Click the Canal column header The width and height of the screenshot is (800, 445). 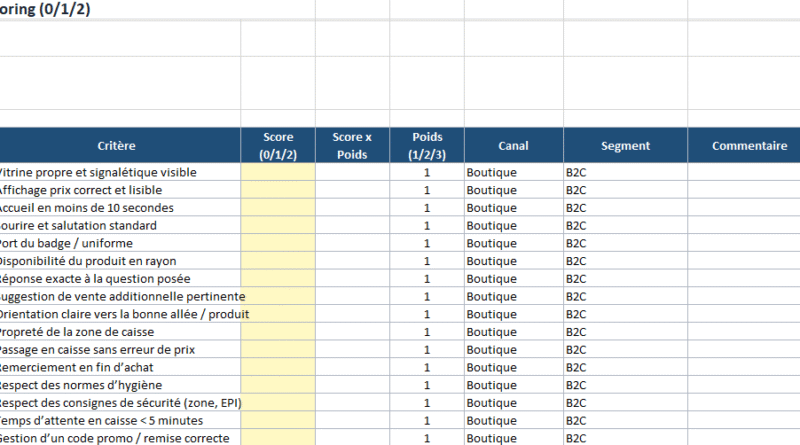[x=513, y=146]
